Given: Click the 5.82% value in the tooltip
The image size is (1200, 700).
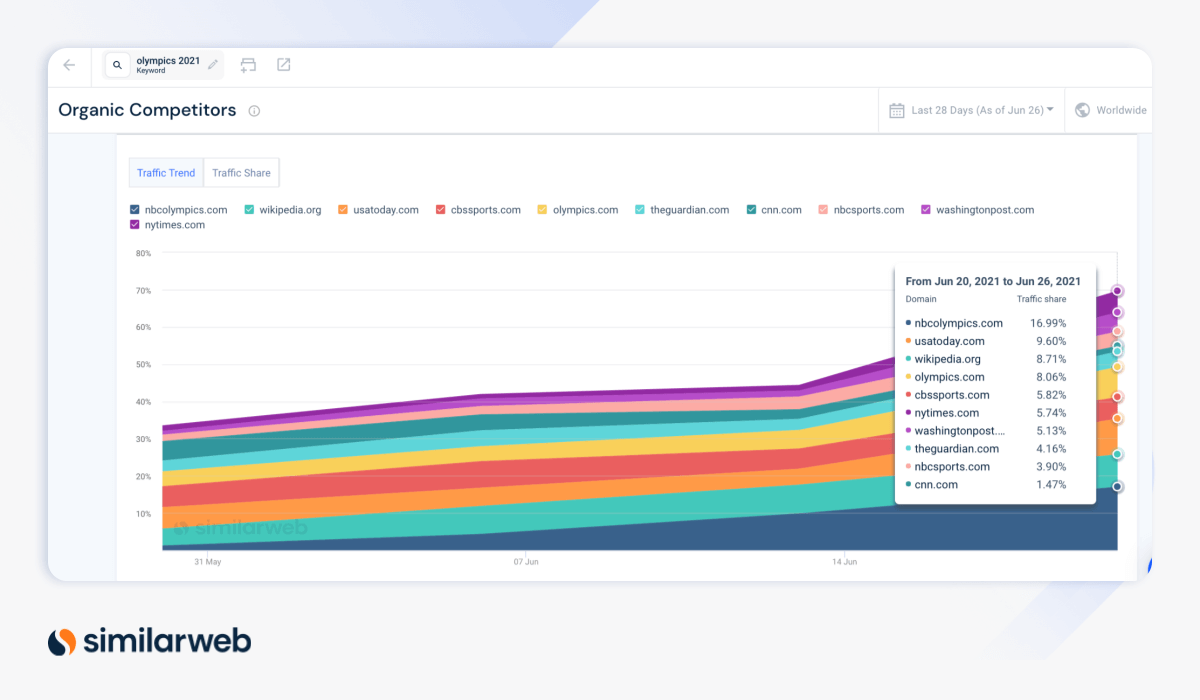Looking at the screenshot, I should [x=1051, y=395].
